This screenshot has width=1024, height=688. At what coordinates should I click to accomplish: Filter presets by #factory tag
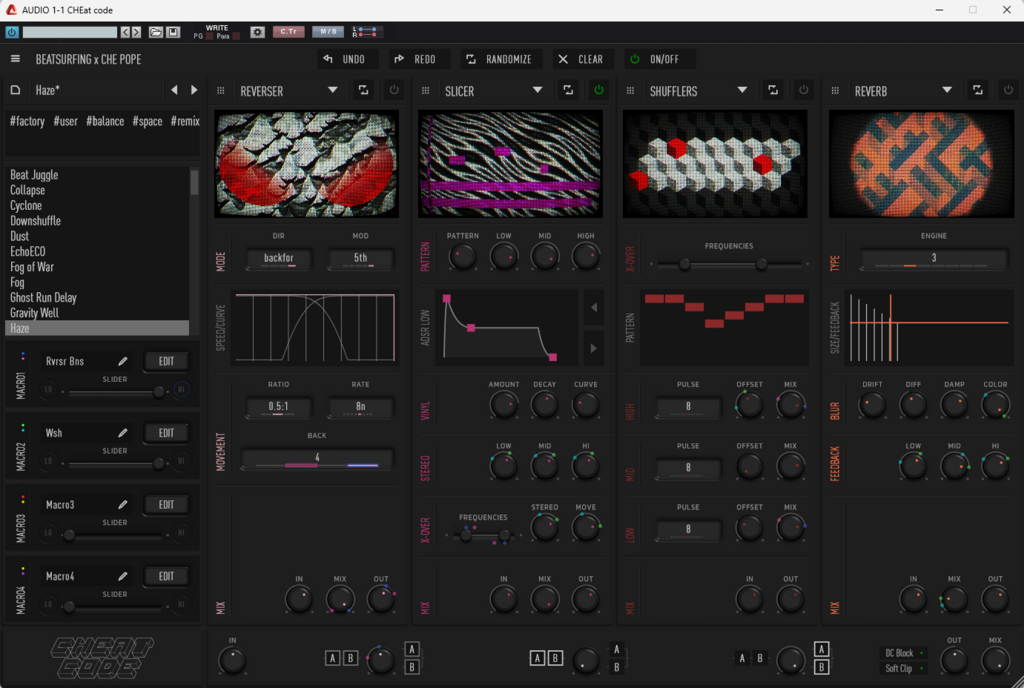(27, 121)
